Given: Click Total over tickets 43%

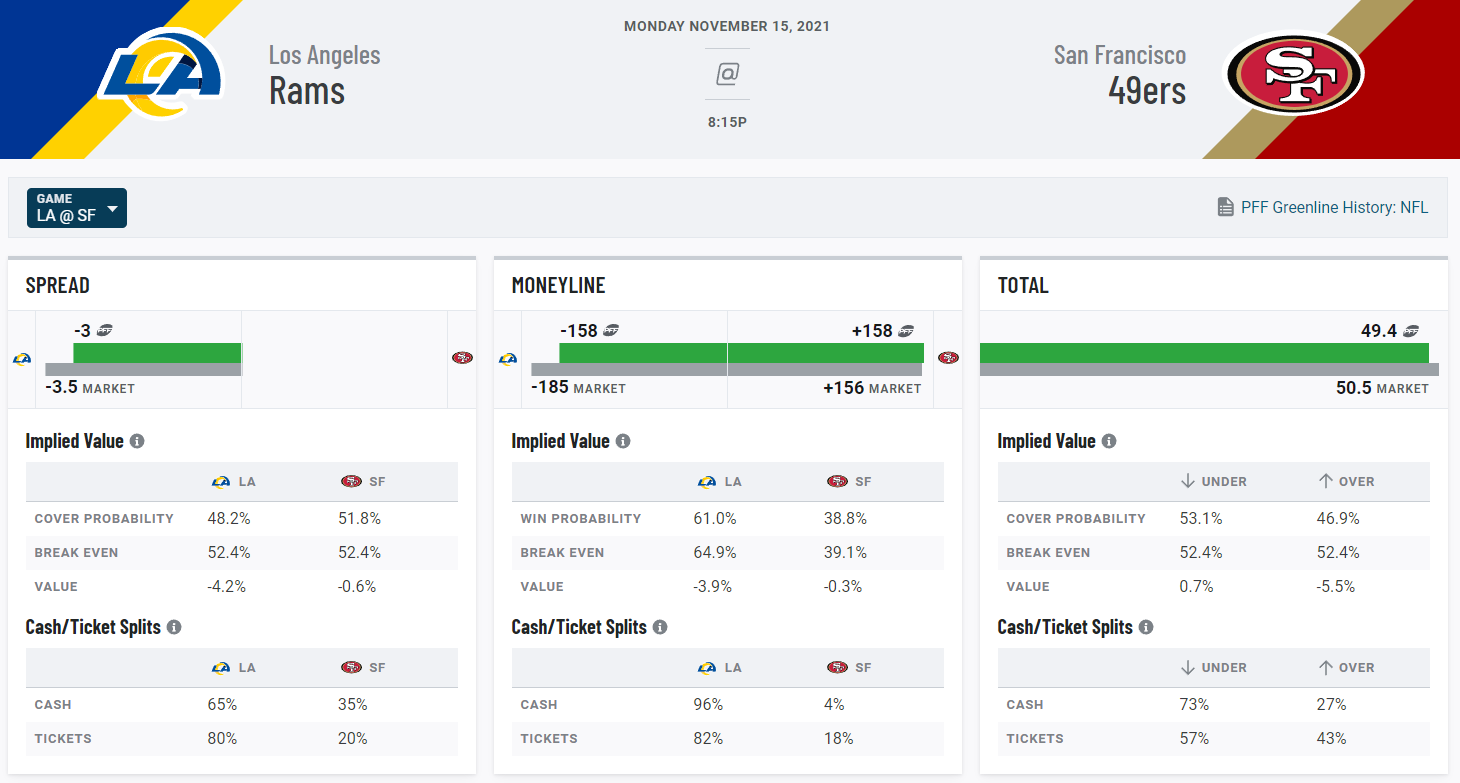Looking at the screenshot, I should coord(1332,738).
